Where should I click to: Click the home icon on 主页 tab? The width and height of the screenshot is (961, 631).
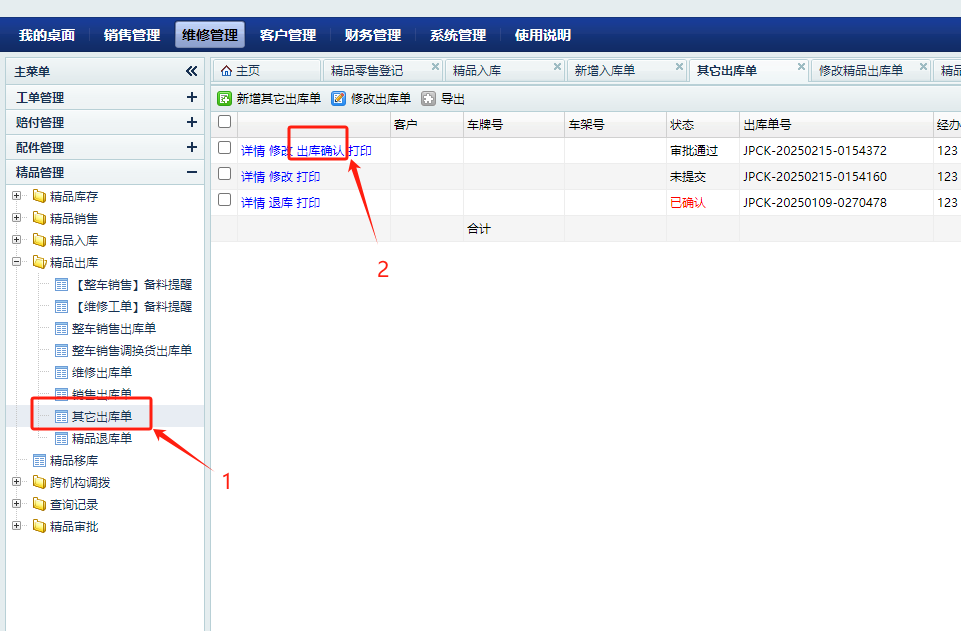pos(226,71)
